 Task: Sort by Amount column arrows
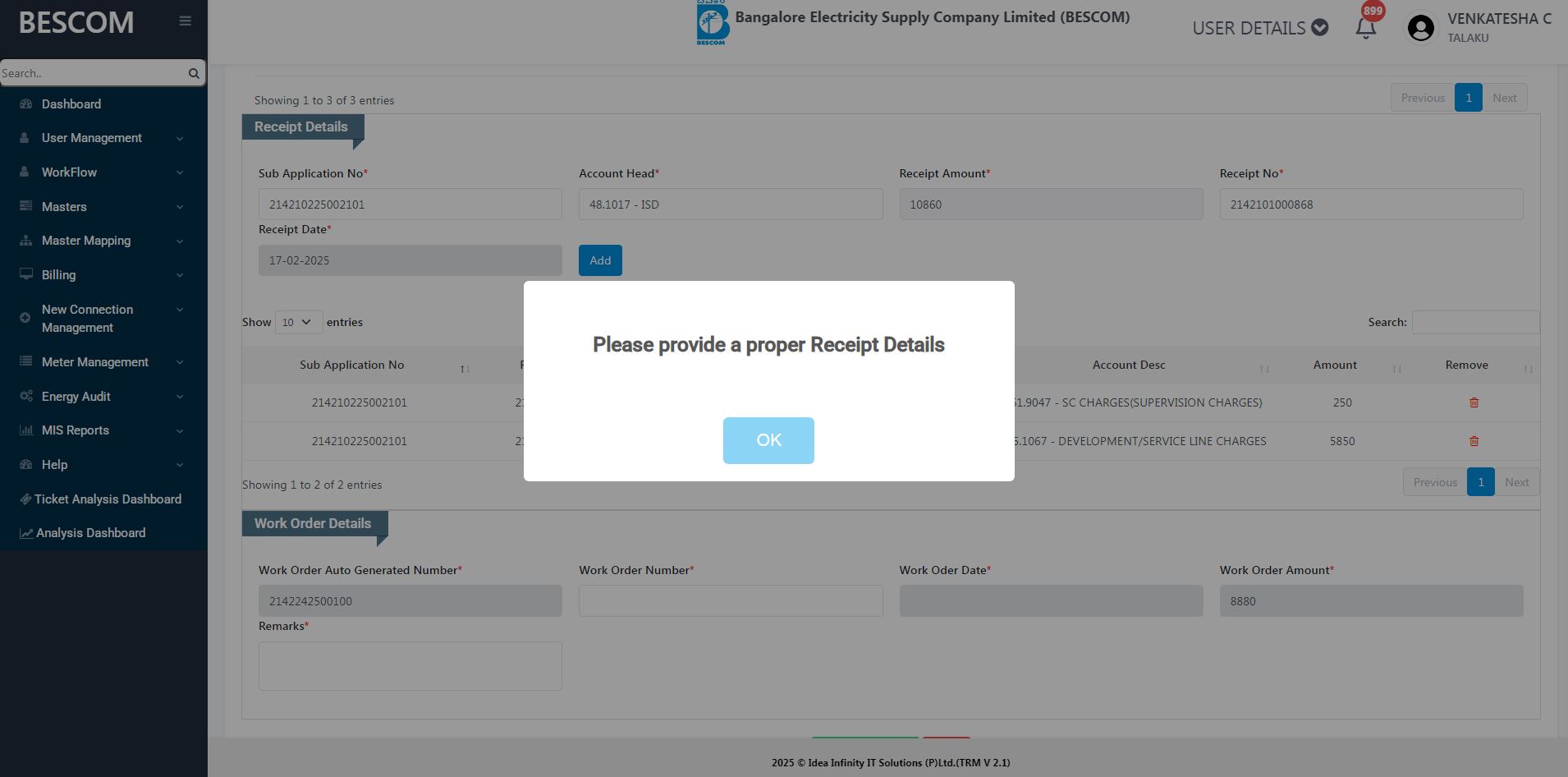[x=1396, y=369]
